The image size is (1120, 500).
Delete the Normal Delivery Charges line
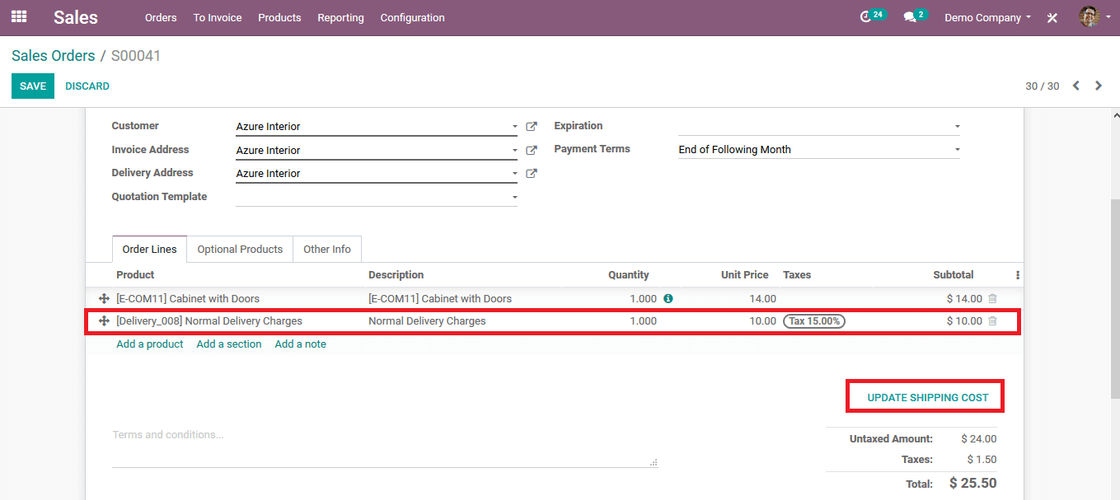[x=992, y=321]
